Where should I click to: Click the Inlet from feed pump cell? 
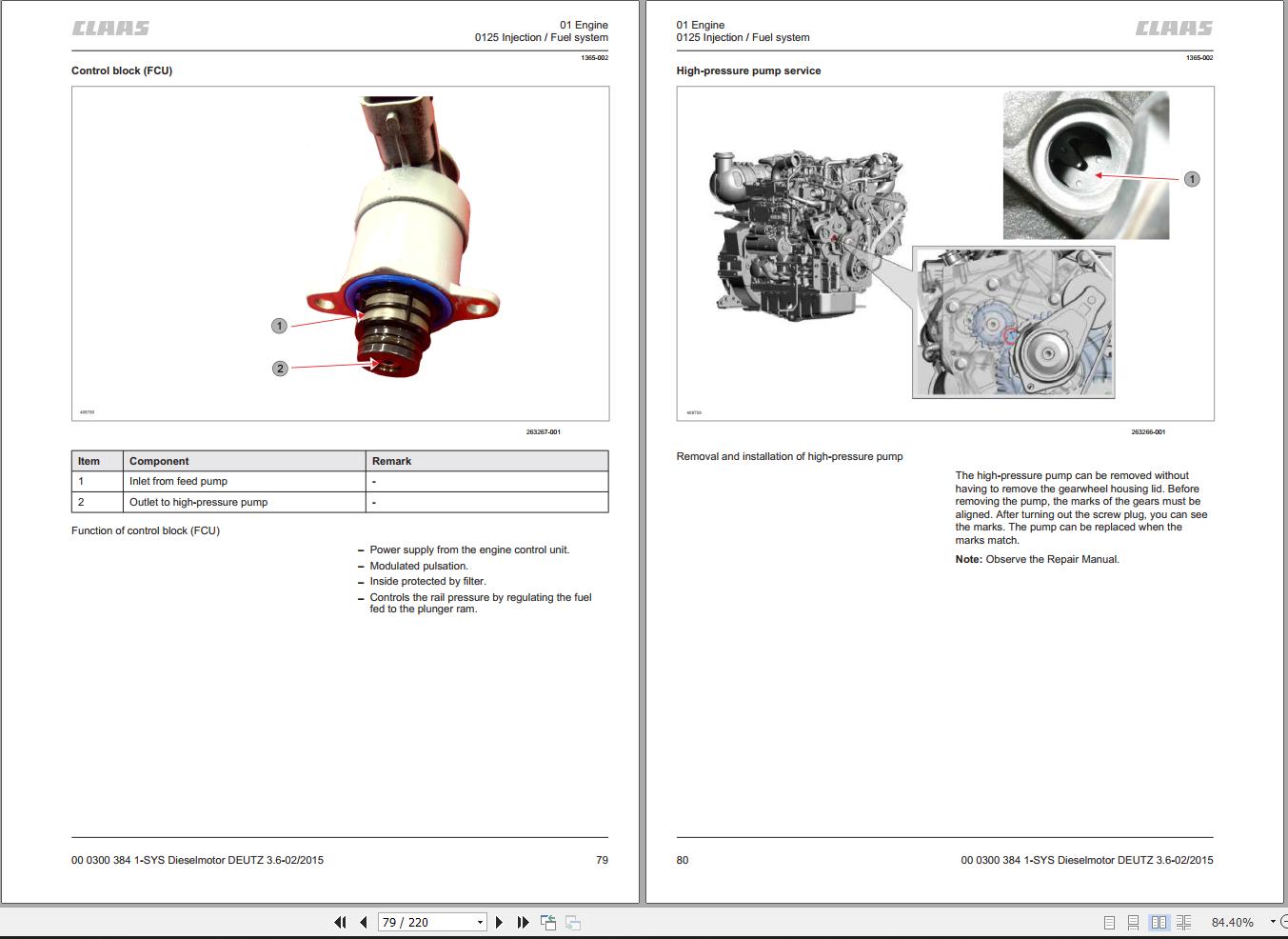click(245, 481)
